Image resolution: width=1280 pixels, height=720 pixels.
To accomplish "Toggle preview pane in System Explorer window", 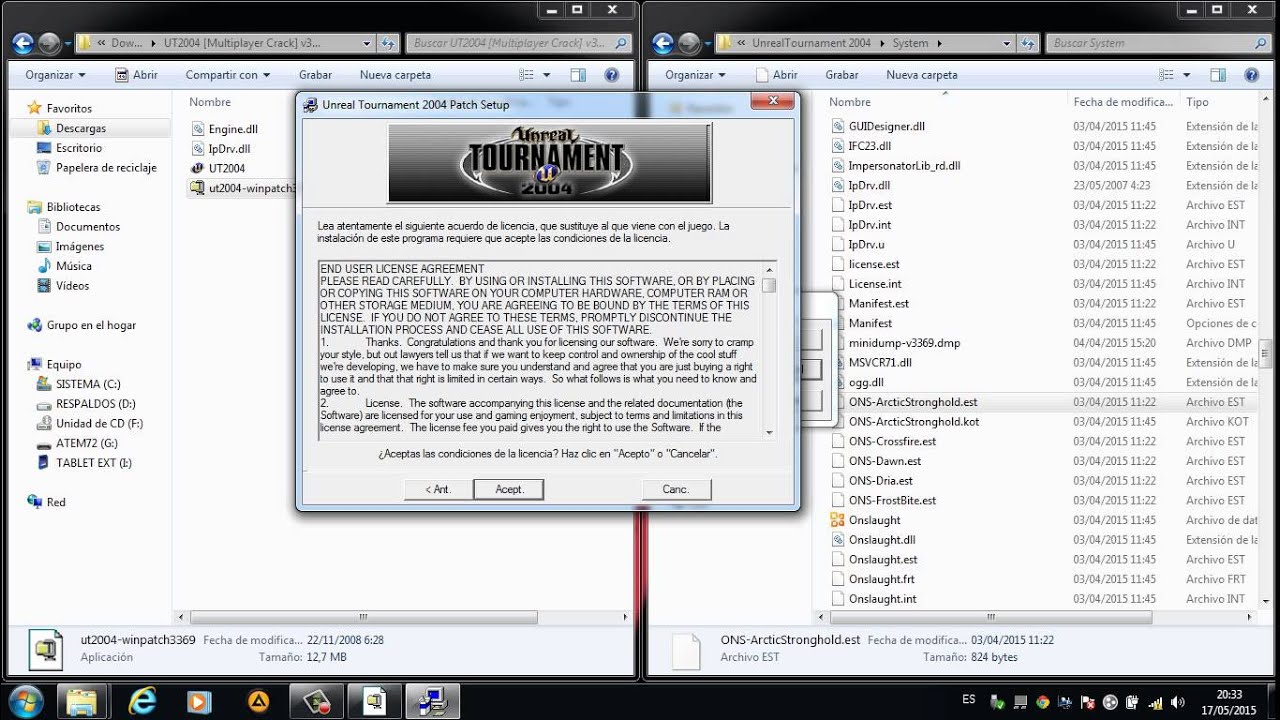I will [1217, 75].
